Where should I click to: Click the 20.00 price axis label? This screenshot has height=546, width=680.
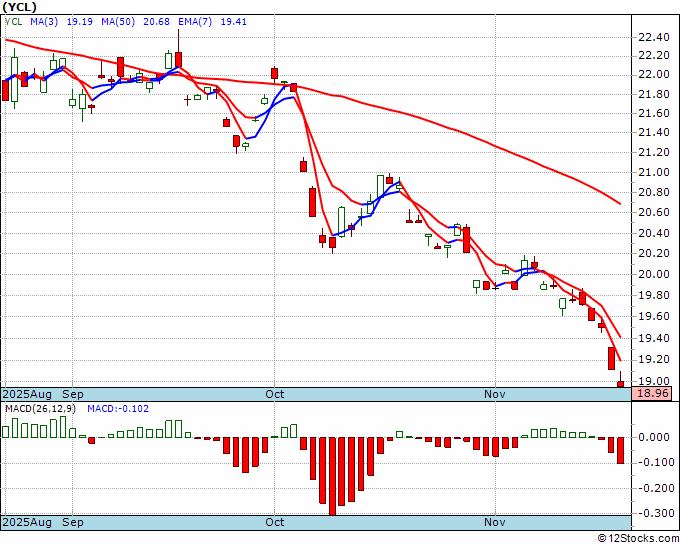654,274
